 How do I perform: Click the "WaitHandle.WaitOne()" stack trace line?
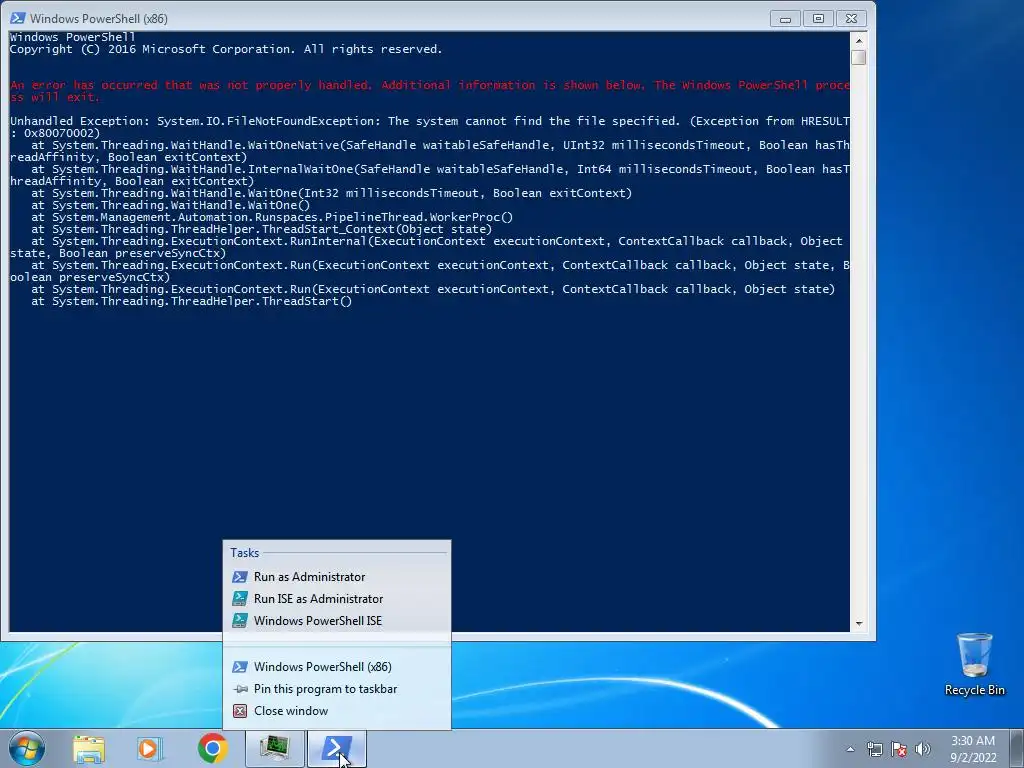[170, 205]
